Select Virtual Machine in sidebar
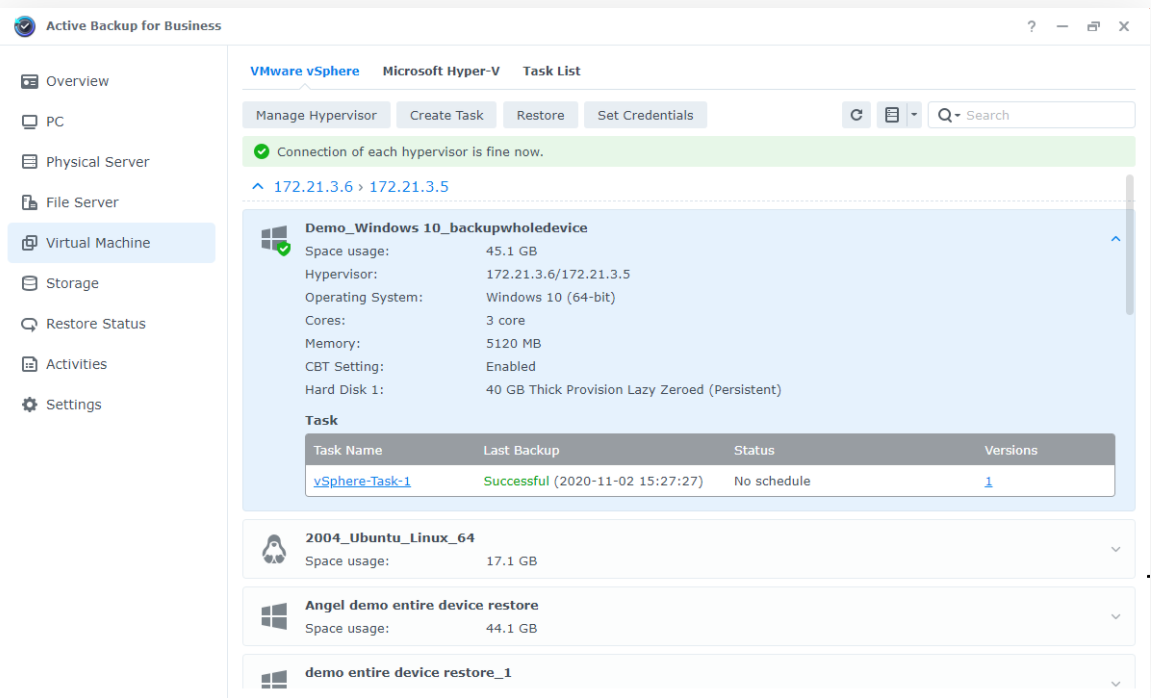Screen dimensions: 1151x698 coord(112,243)
